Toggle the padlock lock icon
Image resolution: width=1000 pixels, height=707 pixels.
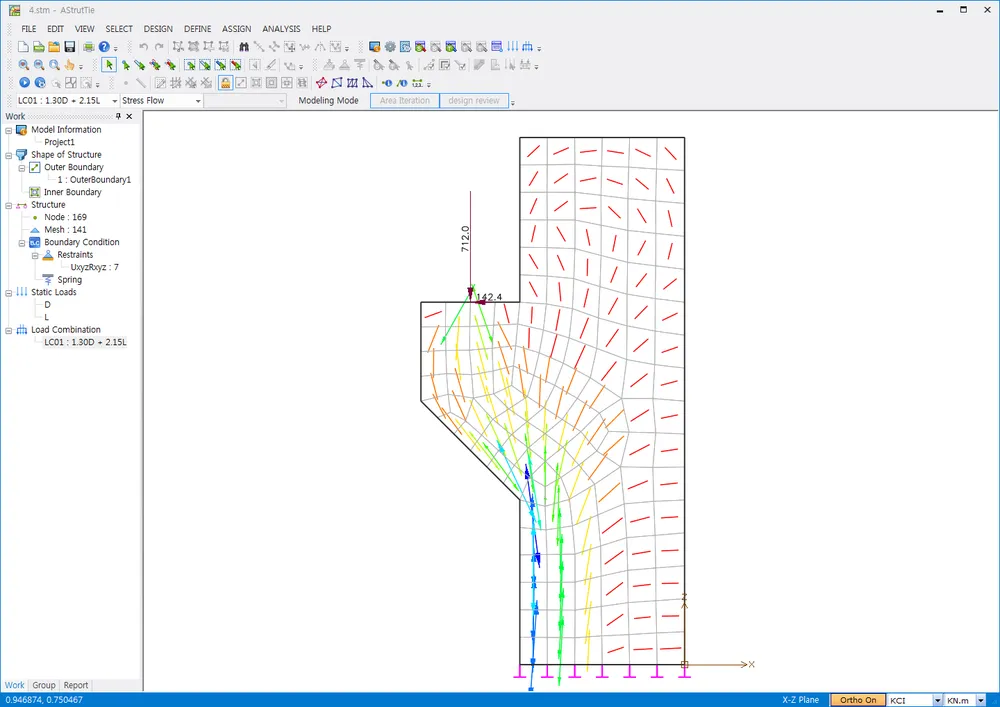[225, 83]
